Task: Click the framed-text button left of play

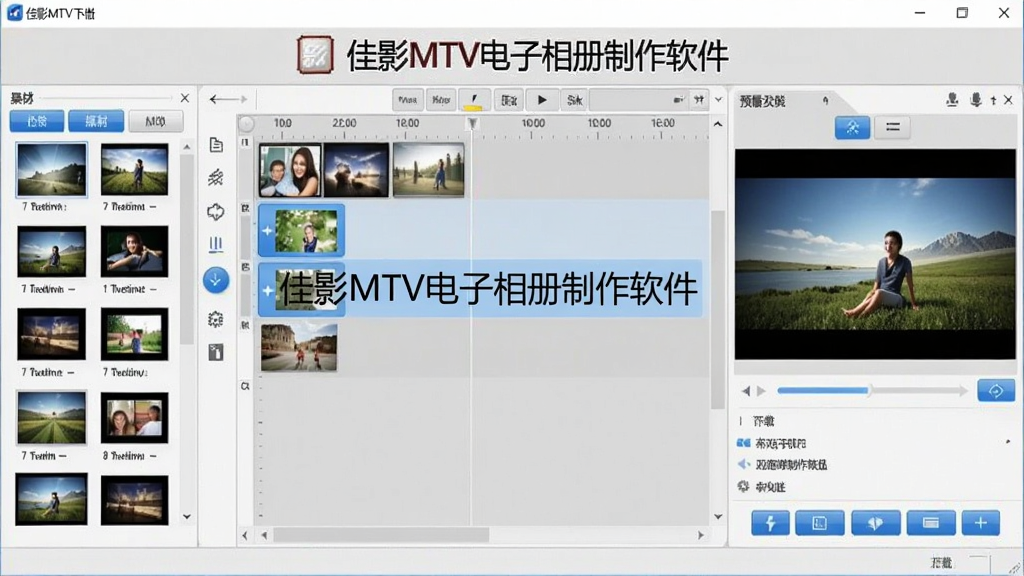Action: tap(508, 100)
